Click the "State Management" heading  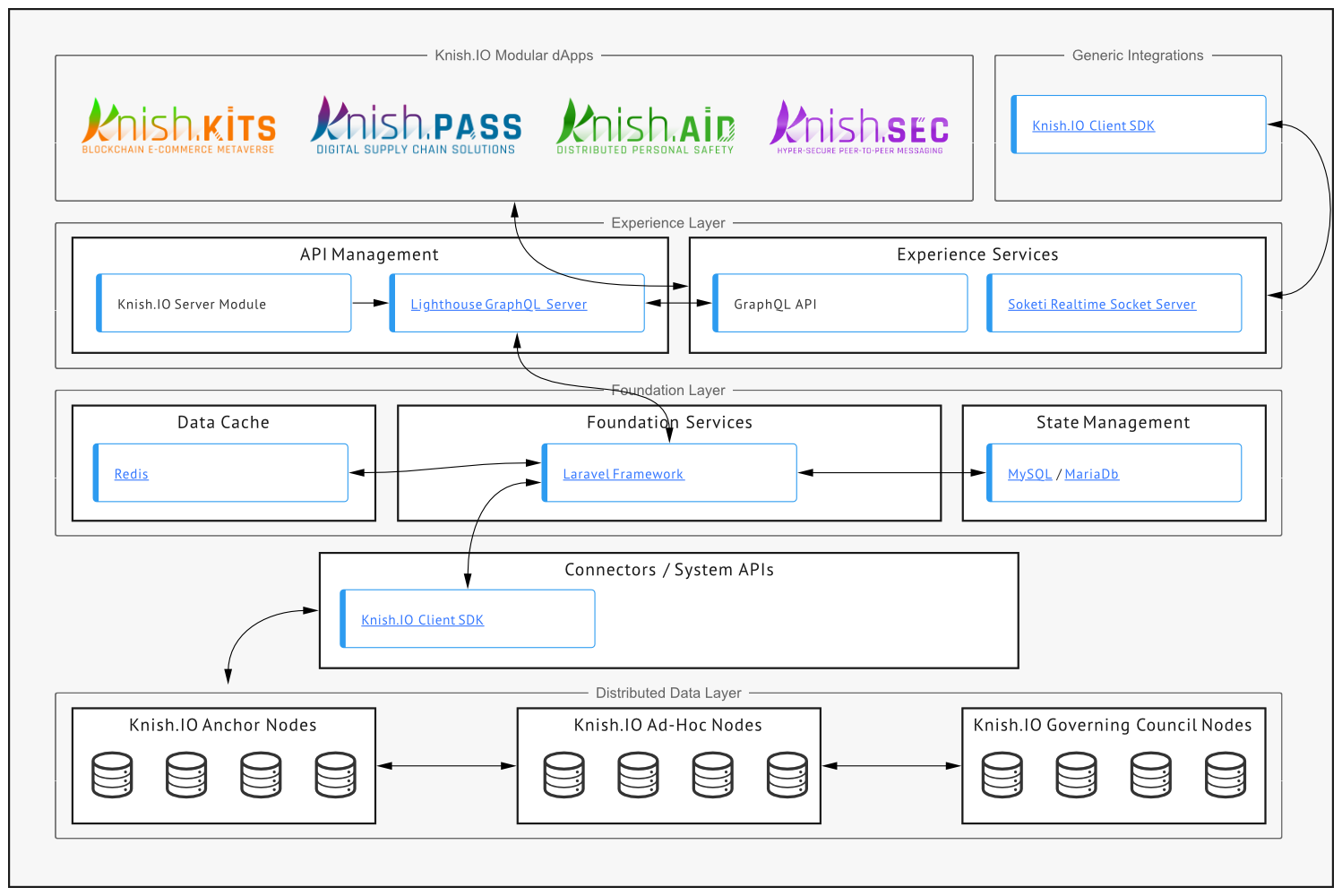pos(1113,422)
